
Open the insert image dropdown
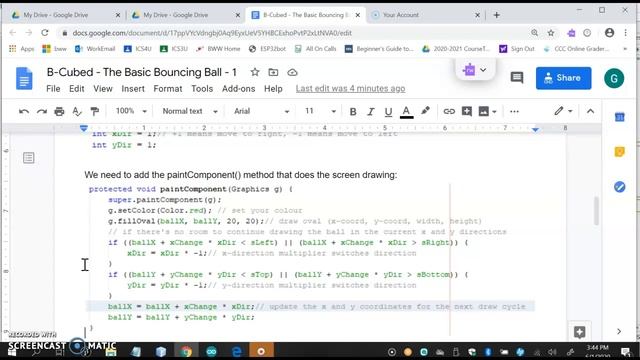(488, 111)
